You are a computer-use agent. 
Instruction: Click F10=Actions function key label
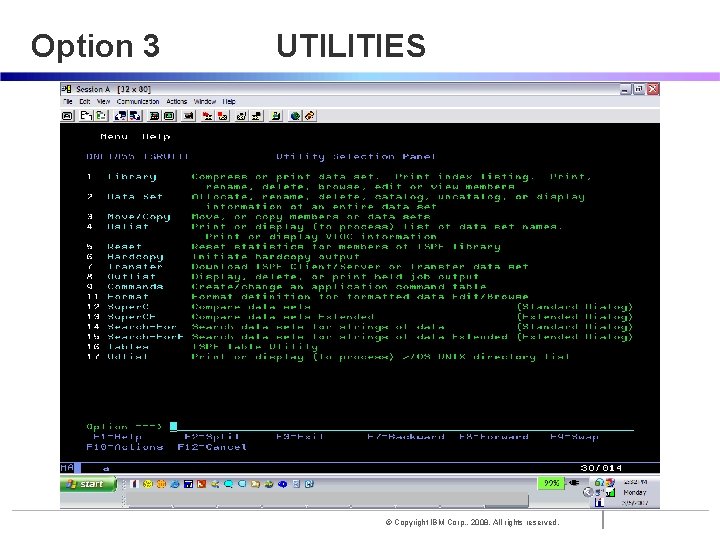pos(124,447)
